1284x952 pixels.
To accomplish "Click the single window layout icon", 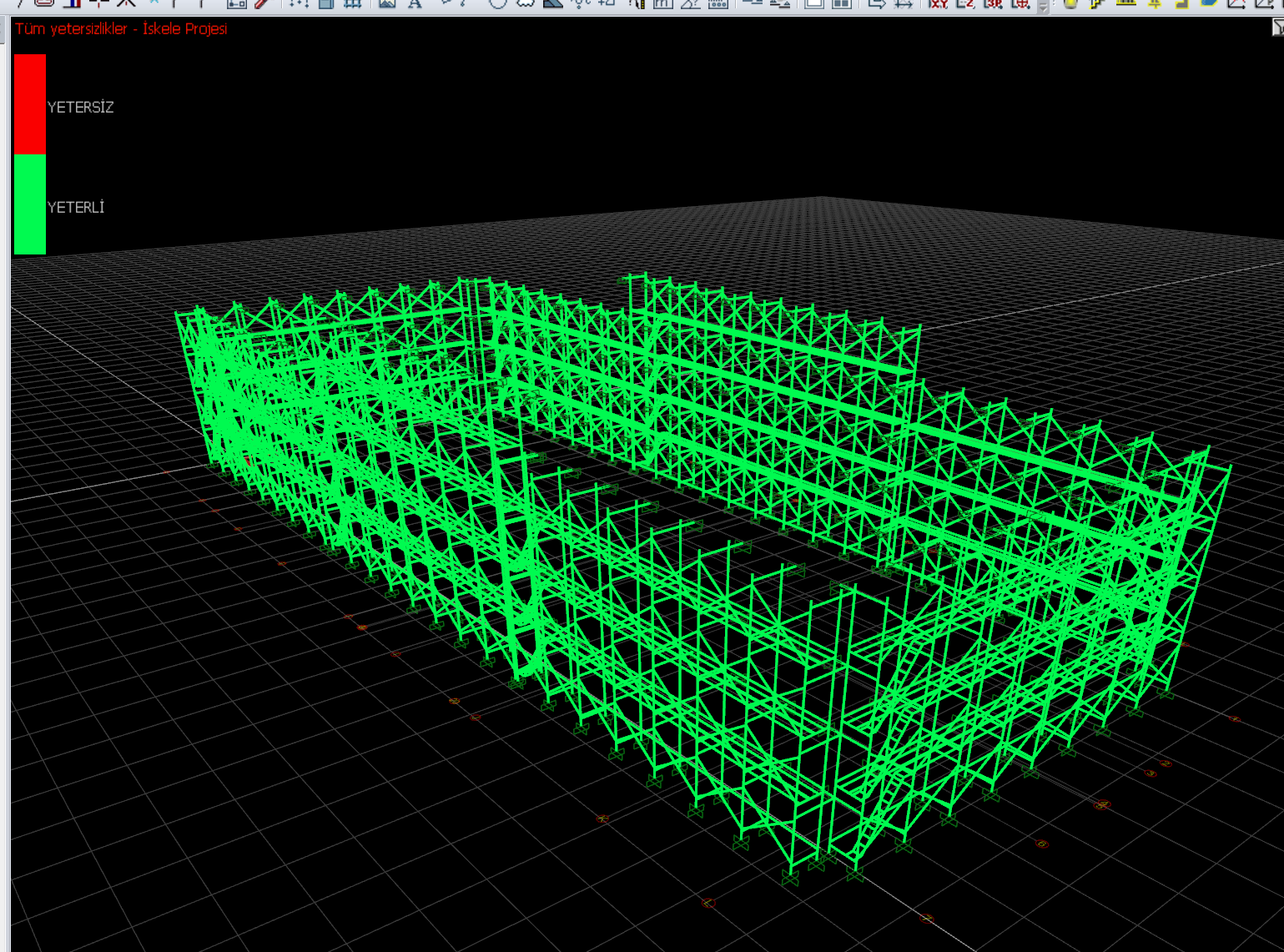I will pyautogui.click(x=814, y=3).
